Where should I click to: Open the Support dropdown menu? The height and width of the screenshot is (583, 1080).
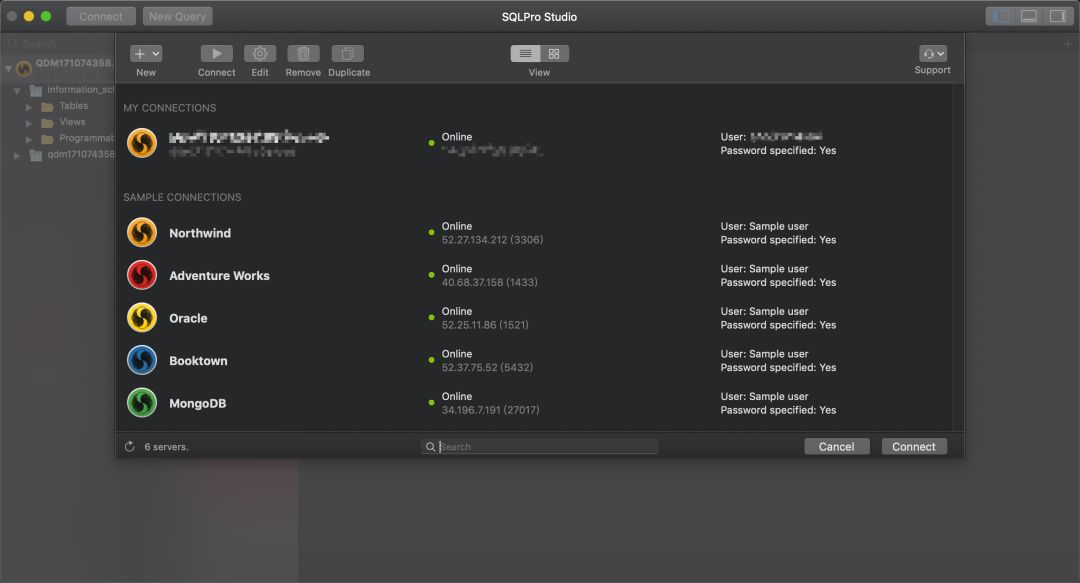click(932, 54)
